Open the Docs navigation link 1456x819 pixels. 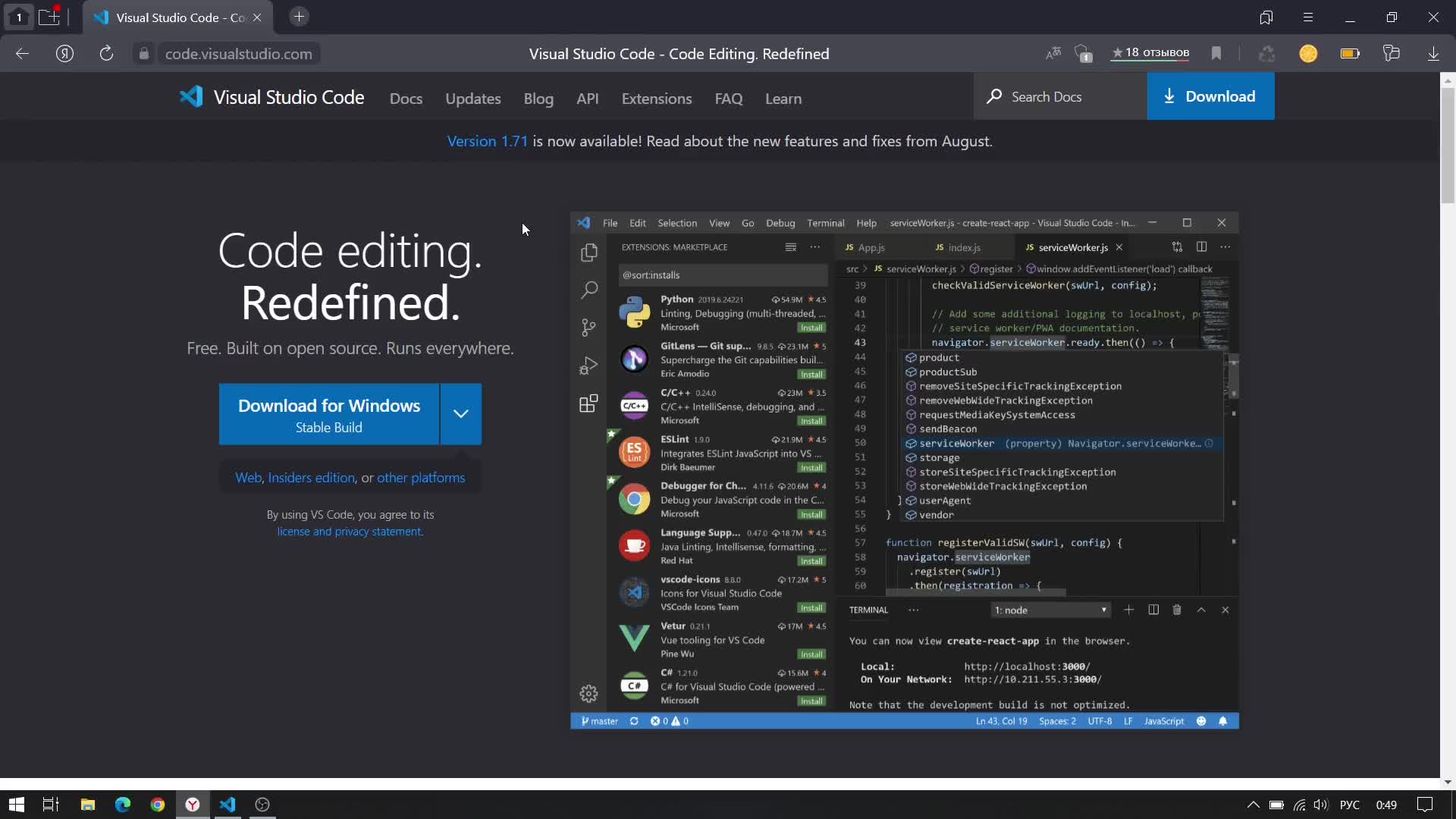[406, 99]
